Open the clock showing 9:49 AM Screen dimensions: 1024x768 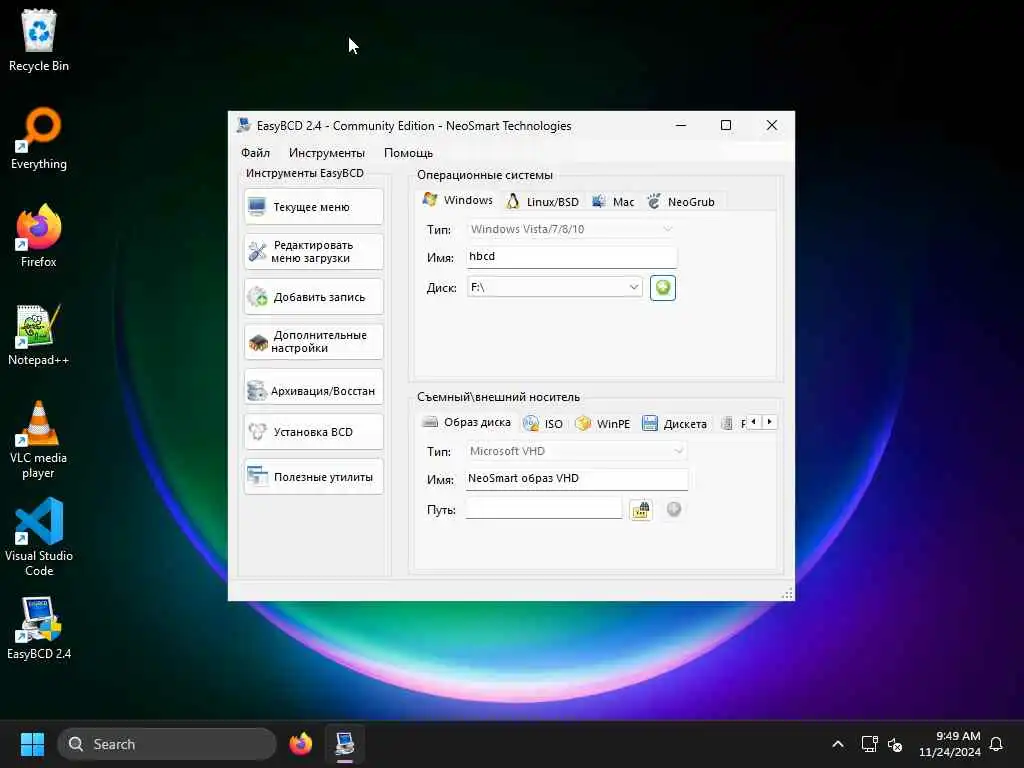pyautogui.click(x=950, y=744)
